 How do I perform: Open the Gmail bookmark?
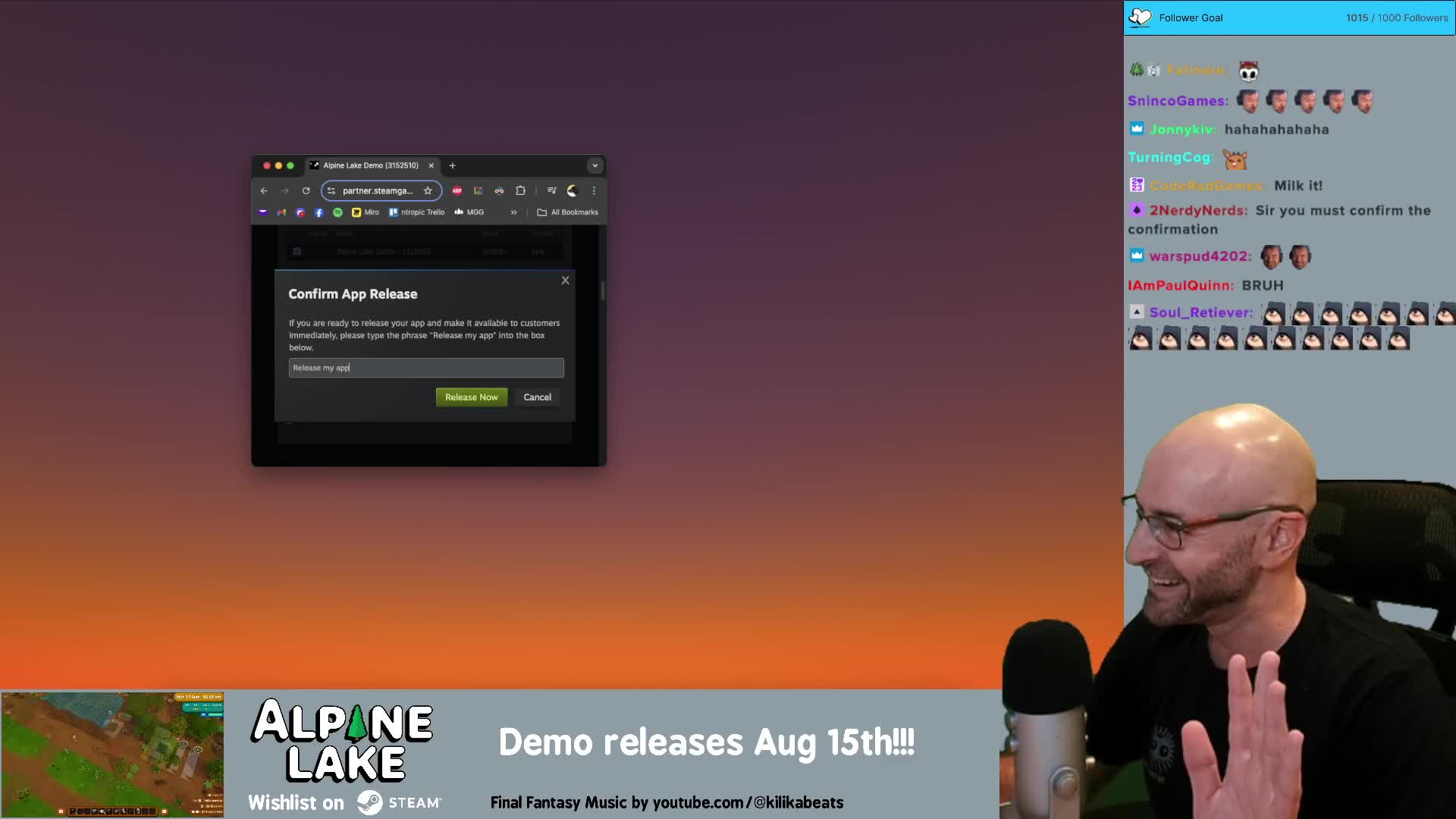tap(281, 212)
